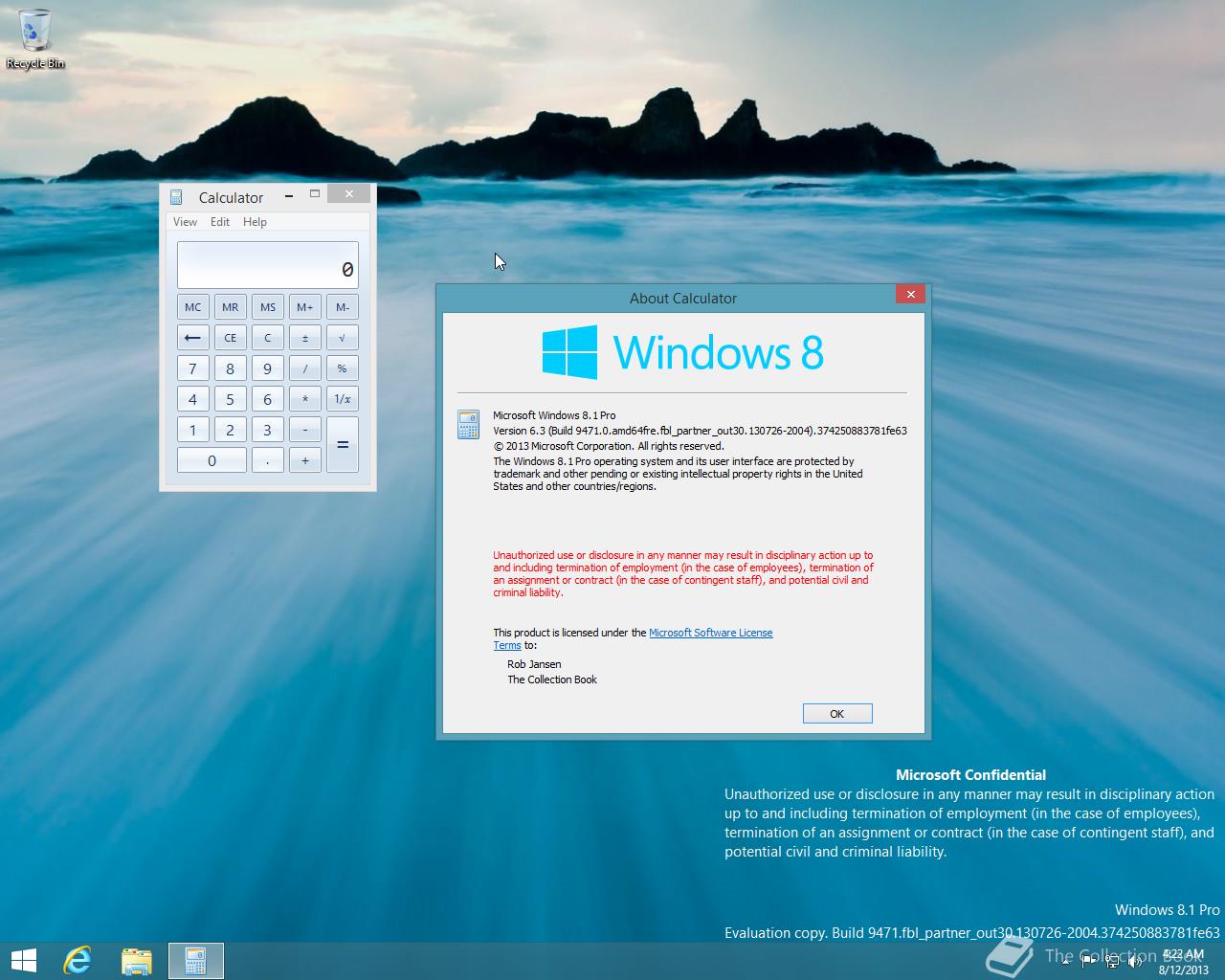Click the minus subtraction key
The height and width of the screenshot is (980, 1225).
[305, 430]
